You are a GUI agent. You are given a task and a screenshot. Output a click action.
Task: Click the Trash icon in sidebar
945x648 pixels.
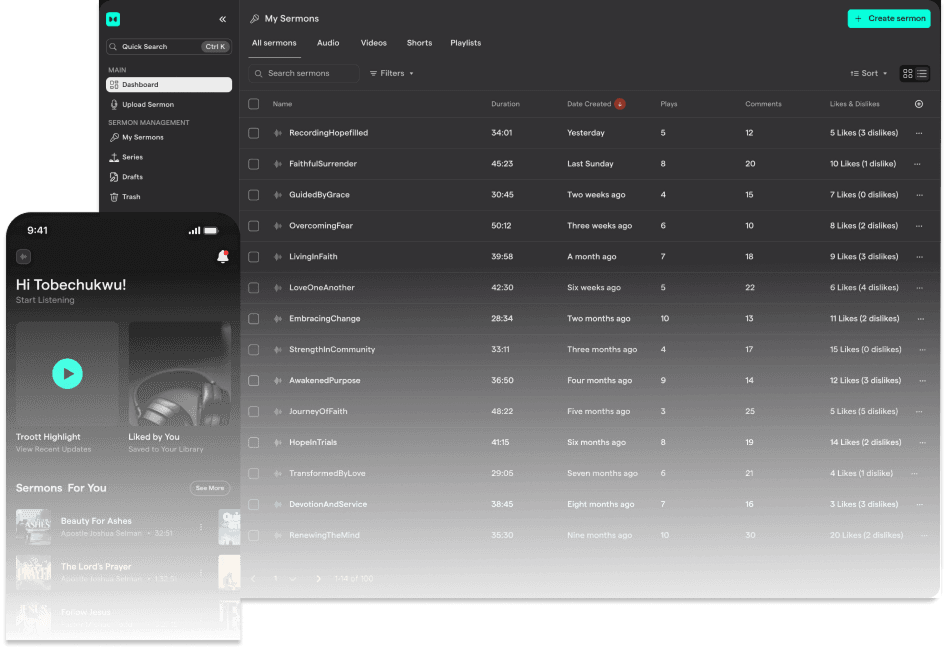click(114, 197)
